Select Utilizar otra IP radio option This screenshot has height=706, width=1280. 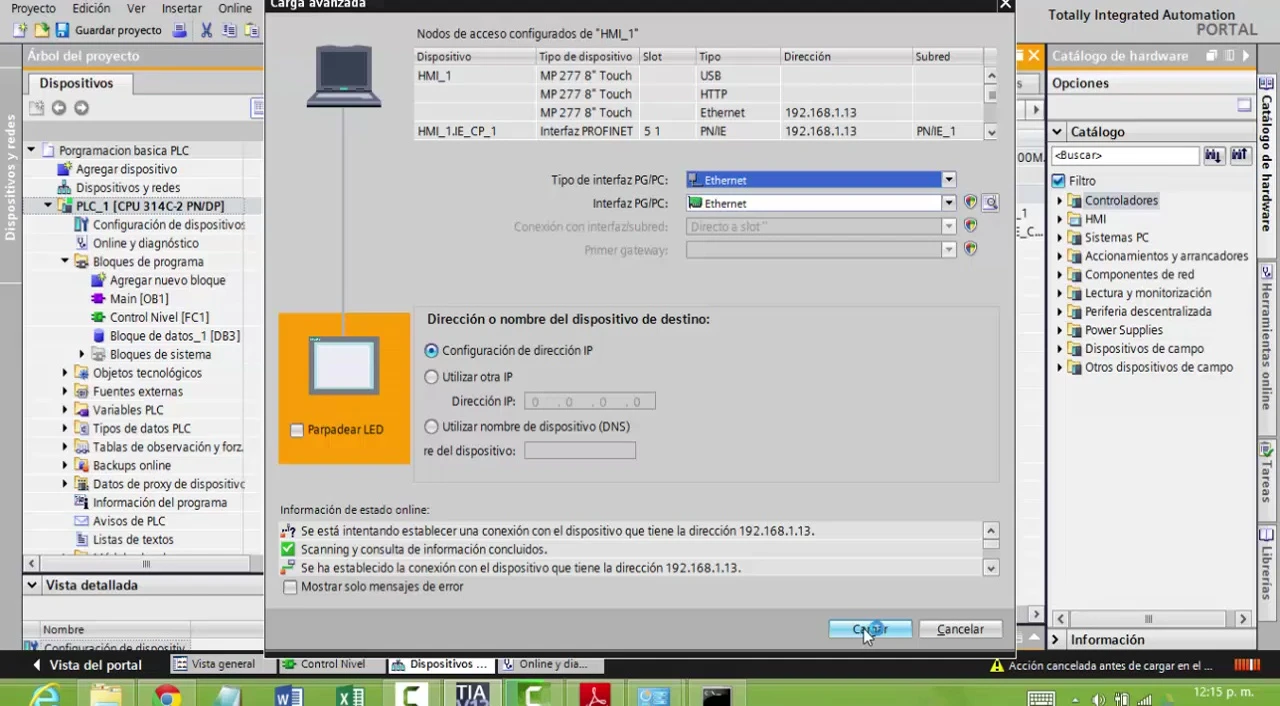point(431,377)
